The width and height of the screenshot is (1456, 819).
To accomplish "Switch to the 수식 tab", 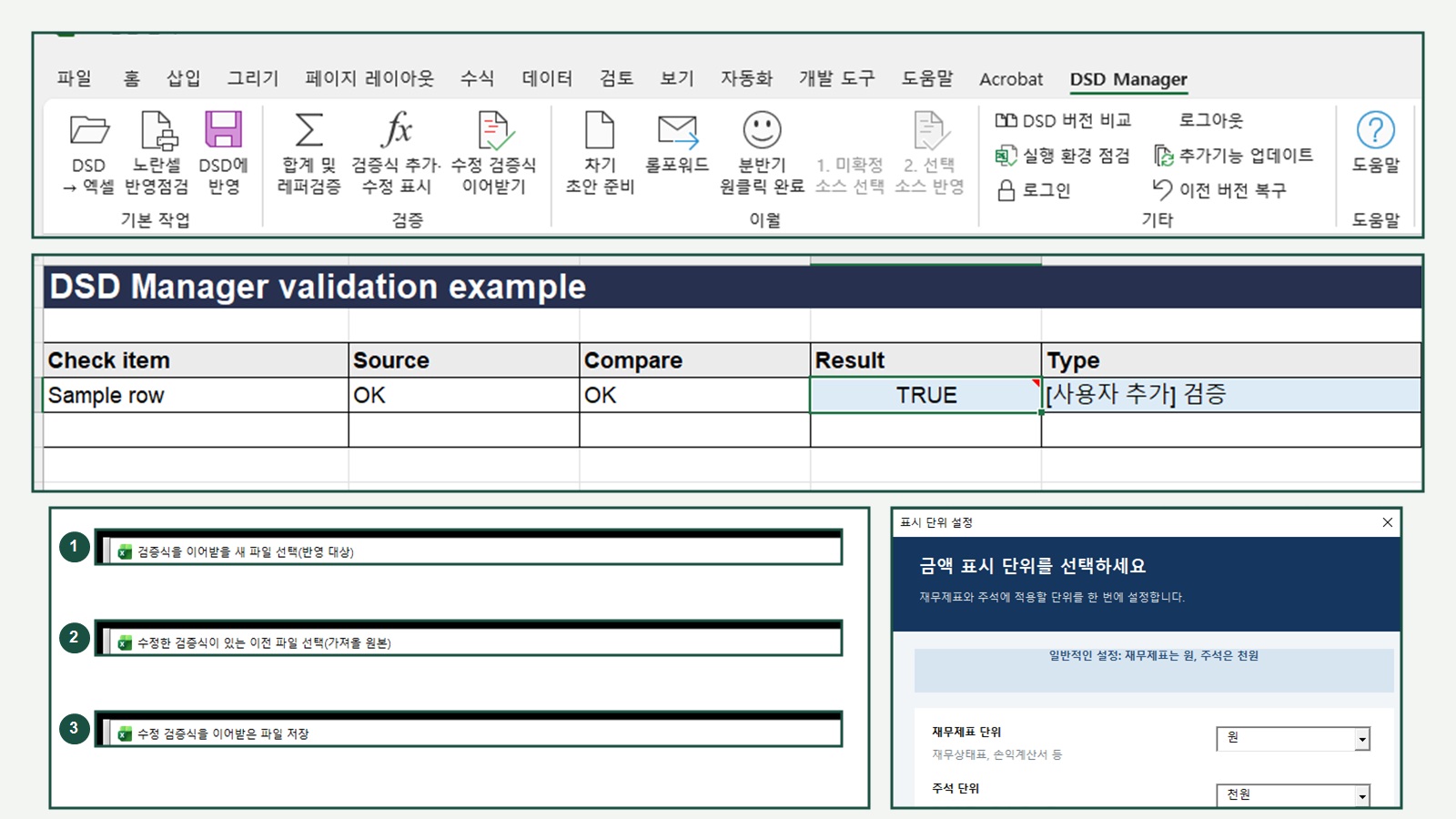I will click(478, 78).
